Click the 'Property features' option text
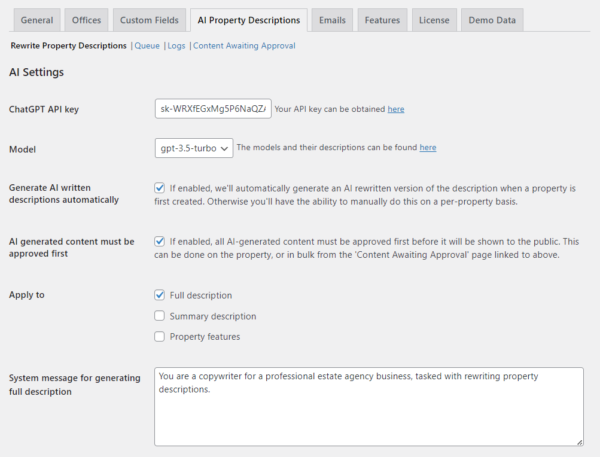The image size is (600, 457). click(x=205, y=337)
